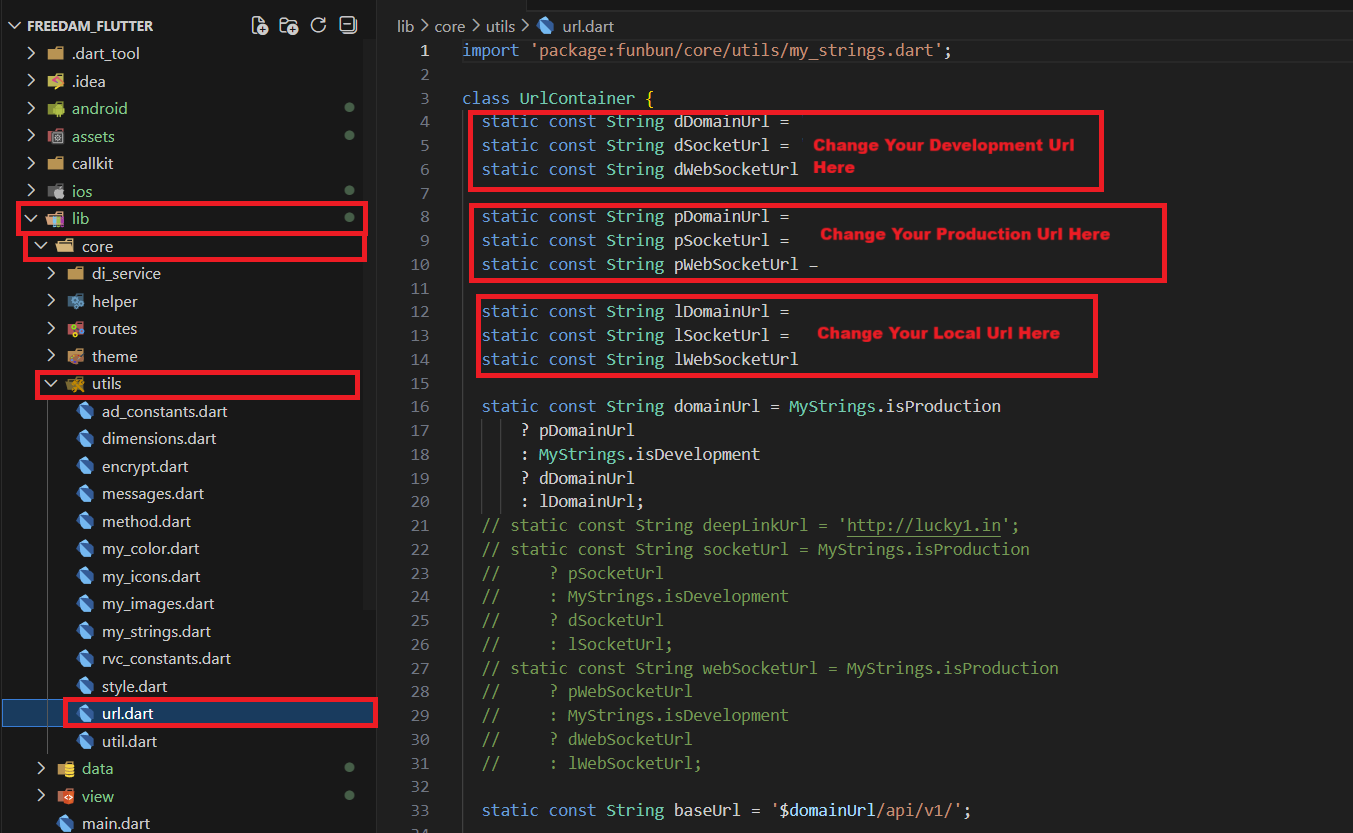Screen dimensions: 1353x833
Task: Click the ios folder icon
Action: pyautogui.click(x=56, y=191)
